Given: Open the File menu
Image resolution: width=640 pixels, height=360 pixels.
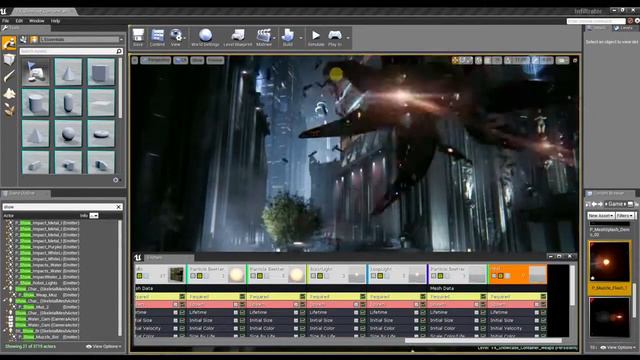Looking at the screenshot, I should pos(5,21).
